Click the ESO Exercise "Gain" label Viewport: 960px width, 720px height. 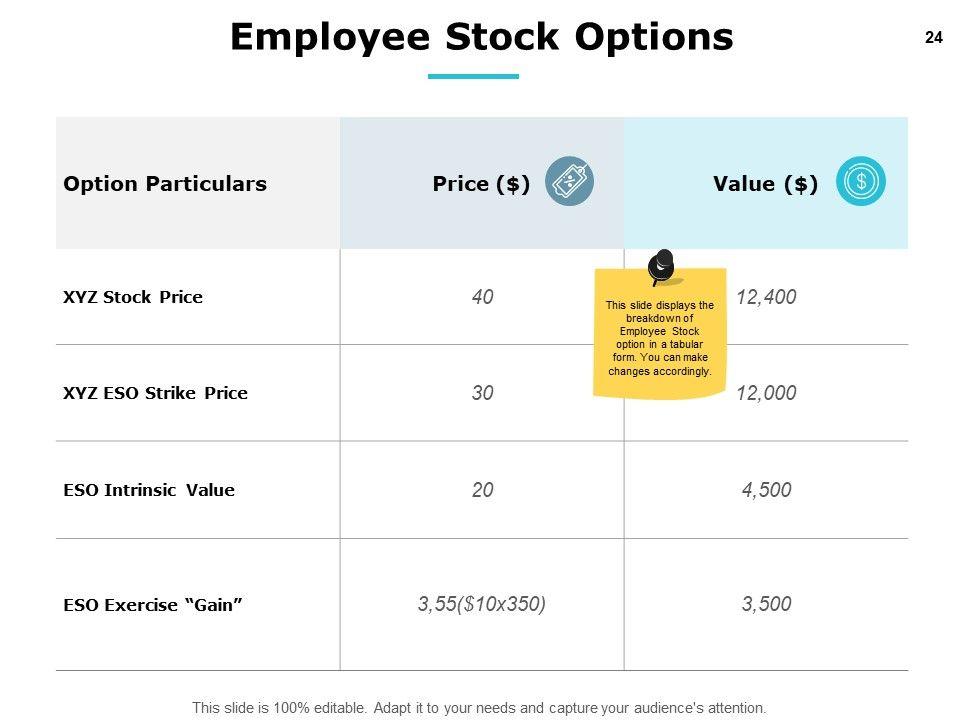click(x=153, y=605)
